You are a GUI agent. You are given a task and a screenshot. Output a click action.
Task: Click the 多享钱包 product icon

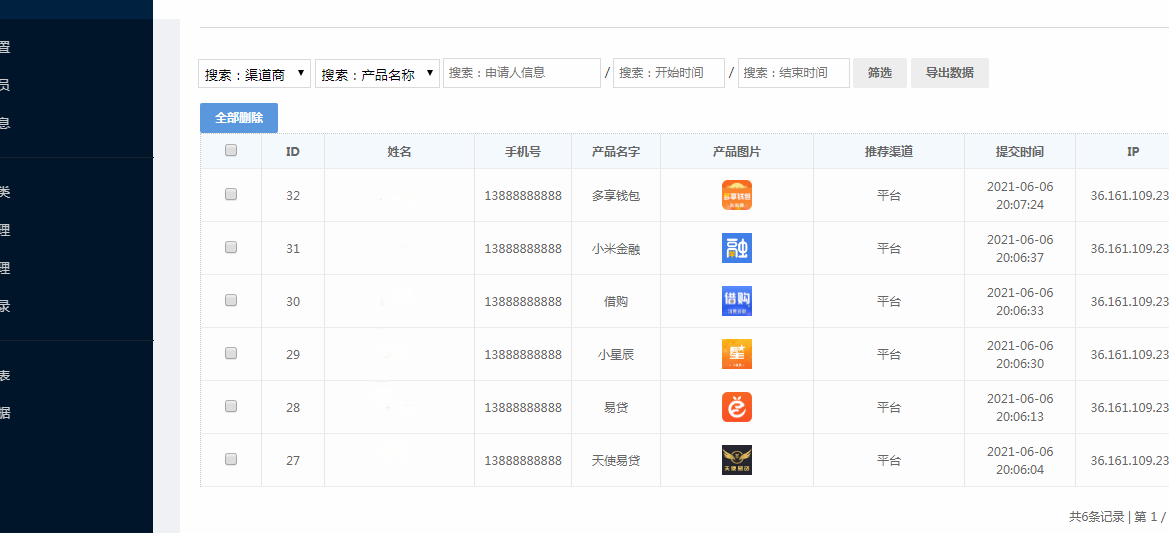(x=736, y=195)
